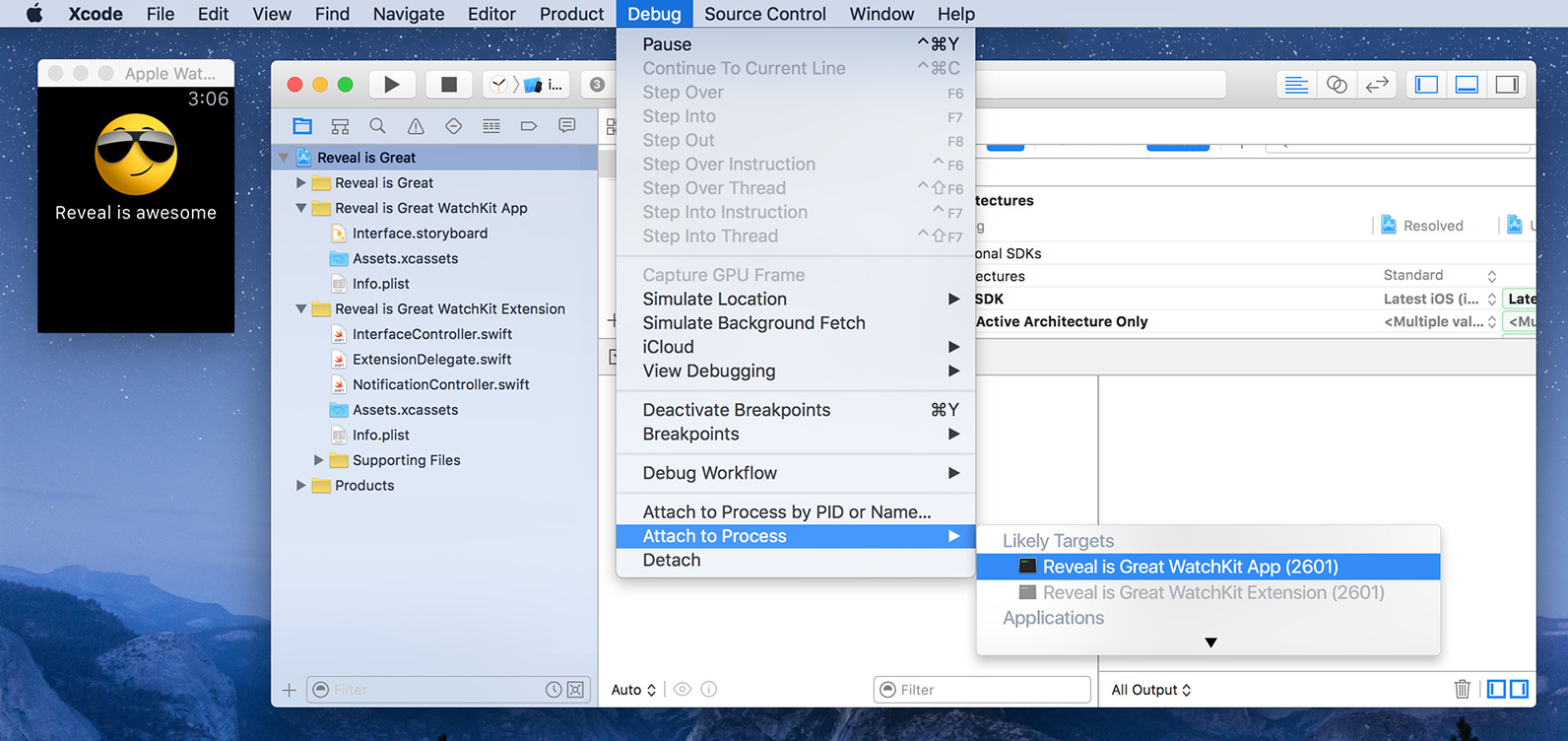This screenshot has height=741, width=1568.
Task: Open the Project navigator folder icon
Action: (x=302, y=126)
